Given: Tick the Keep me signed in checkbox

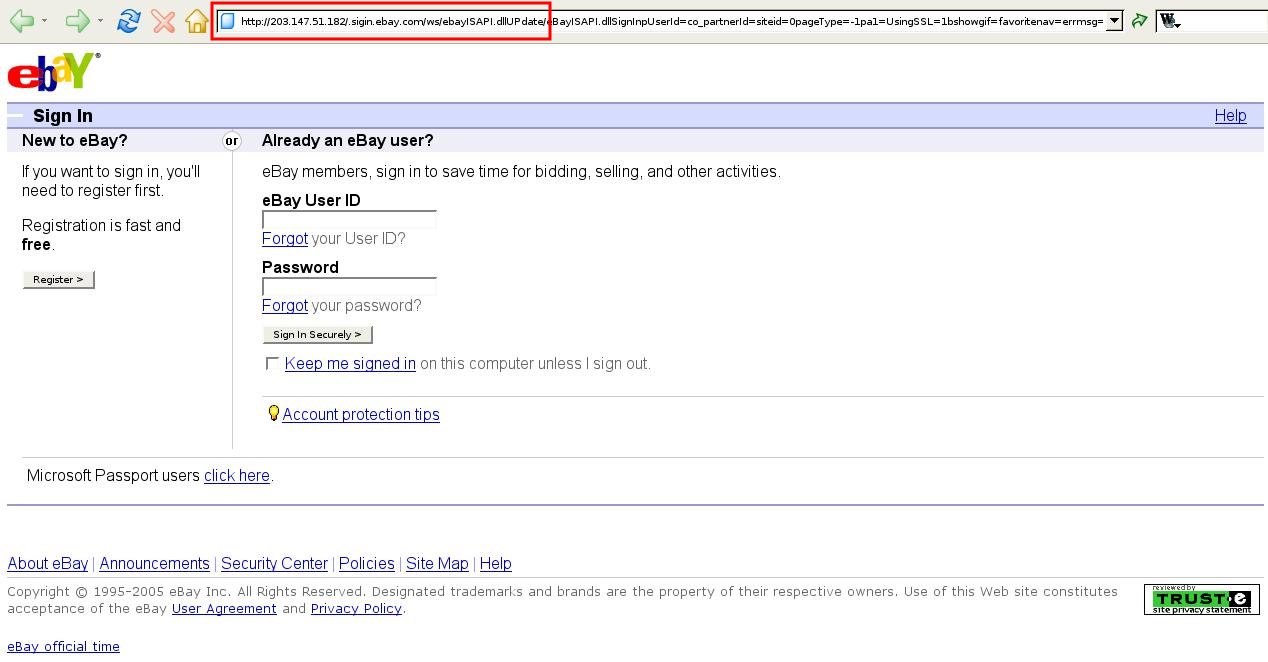Looking at the screenshot, I should [272, 364].
